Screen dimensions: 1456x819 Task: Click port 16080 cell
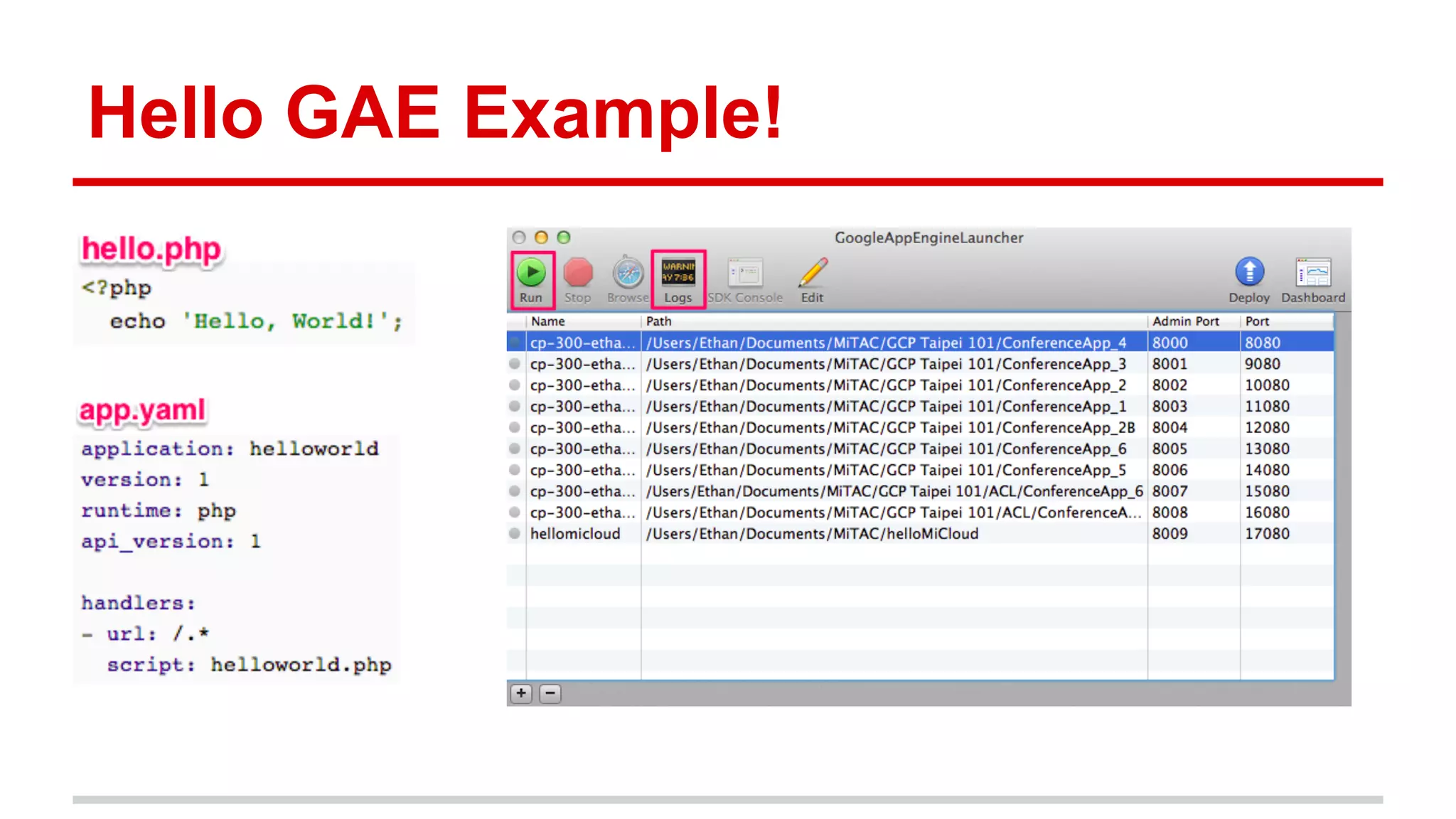1267,513
